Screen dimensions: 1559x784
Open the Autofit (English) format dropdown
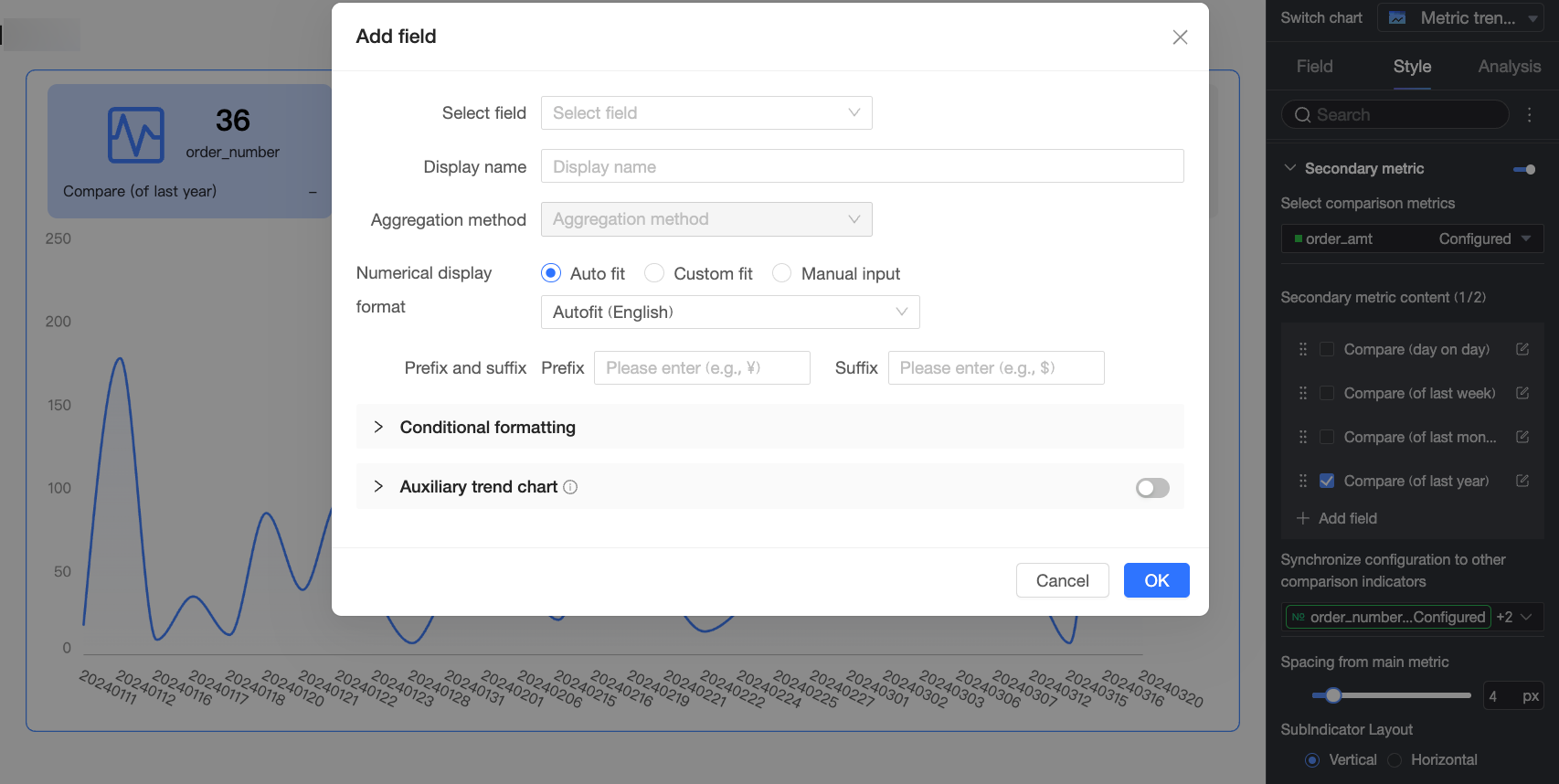tap(730, 312)
